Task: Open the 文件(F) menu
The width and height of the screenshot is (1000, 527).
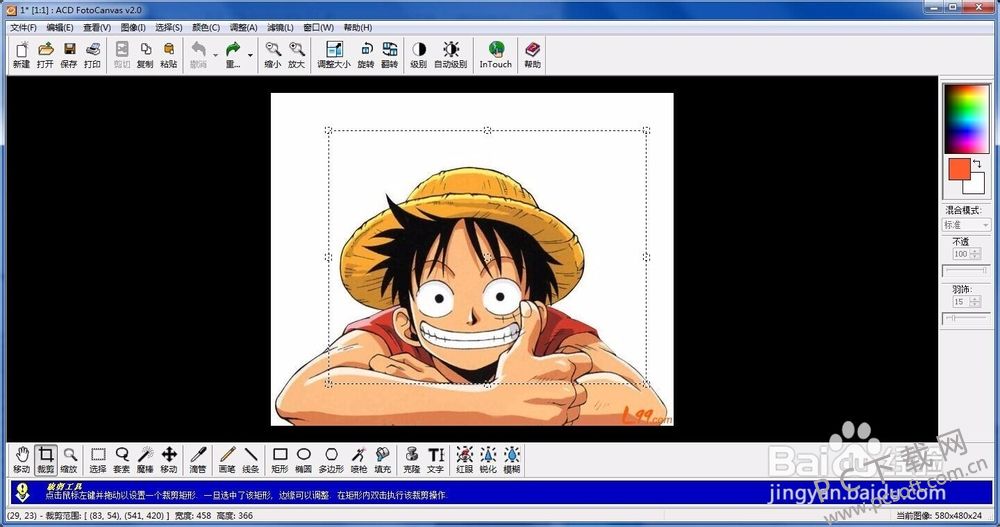Action: (x=23, y=27)
